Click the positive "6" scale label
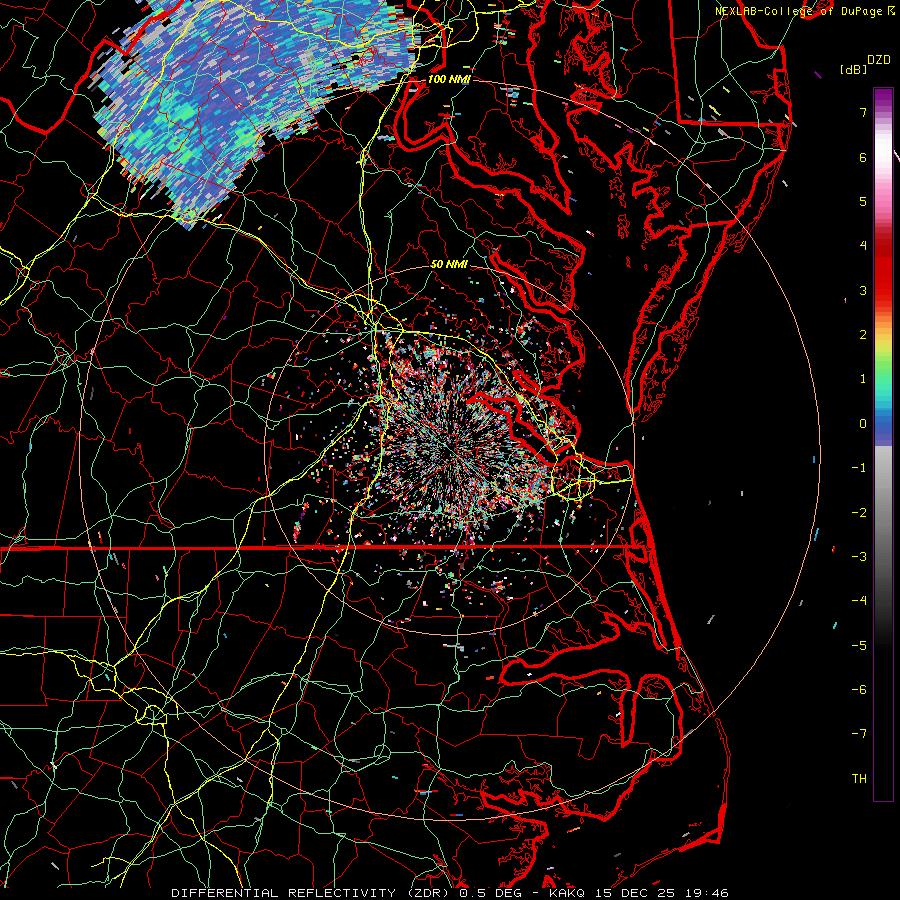The height and width of the screenshot is (900, 900). [863, 157]
